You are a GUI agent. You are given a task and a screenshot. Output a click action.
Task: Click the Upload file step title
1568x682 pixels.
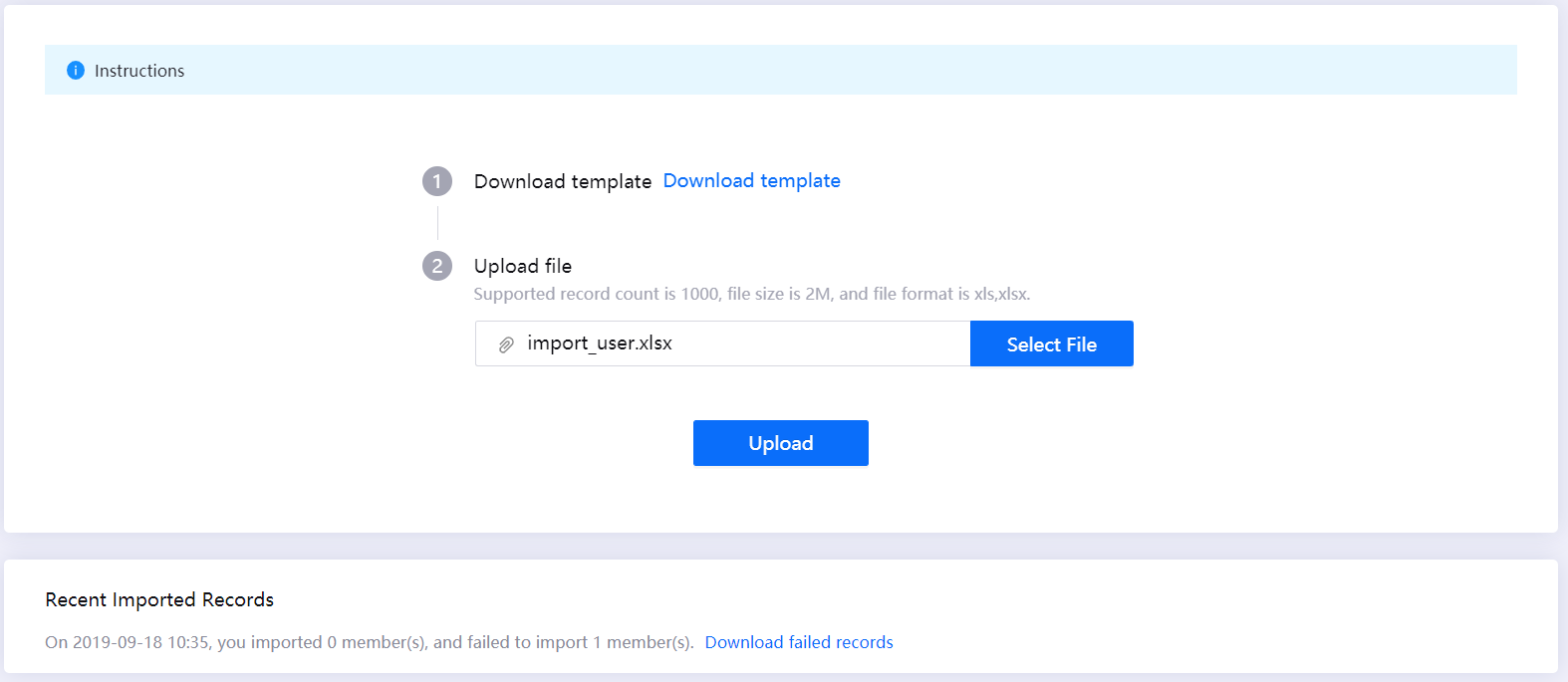pos(523,266)
